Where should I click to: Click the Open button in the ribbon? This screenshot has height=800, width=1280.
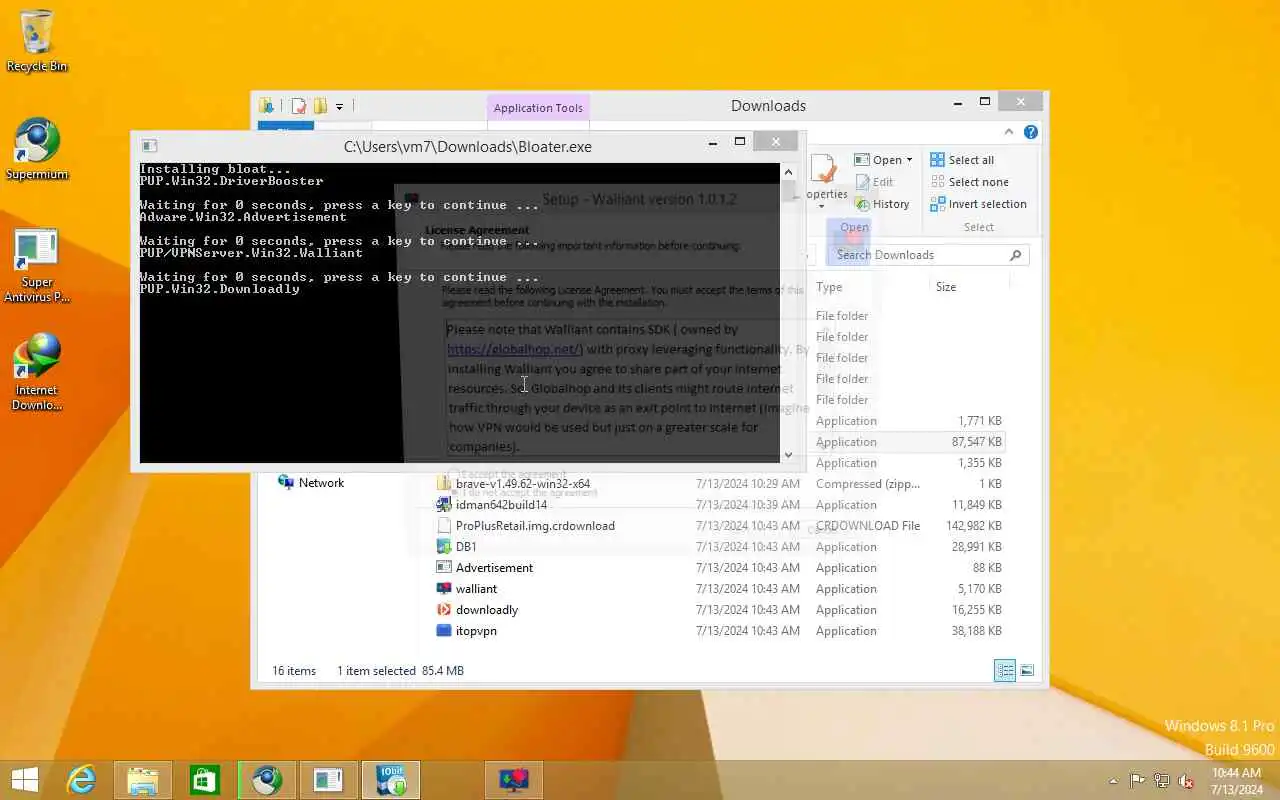click(x=877, y=160)
